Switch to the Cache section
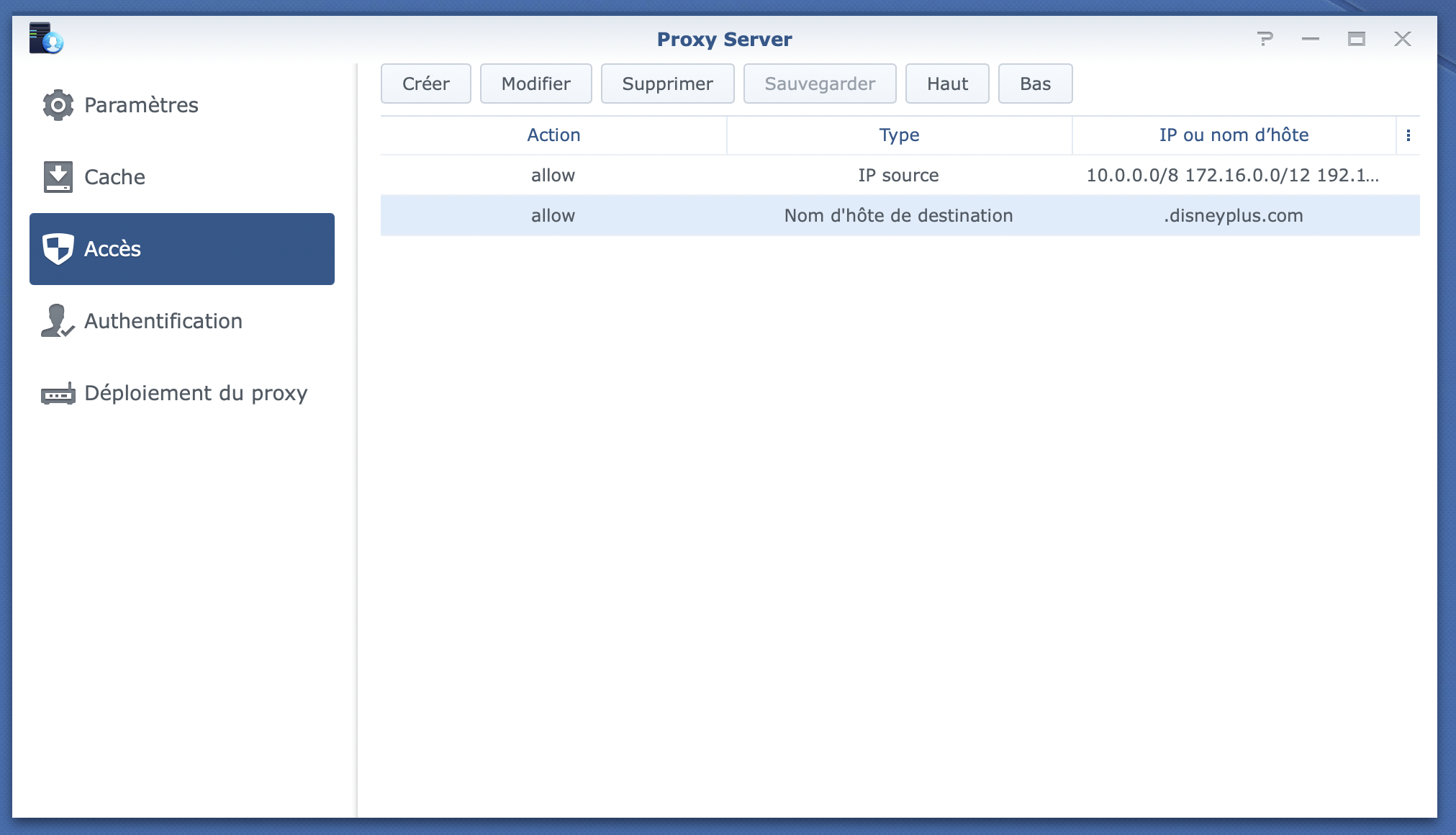1456x835 pixels. 115,177
